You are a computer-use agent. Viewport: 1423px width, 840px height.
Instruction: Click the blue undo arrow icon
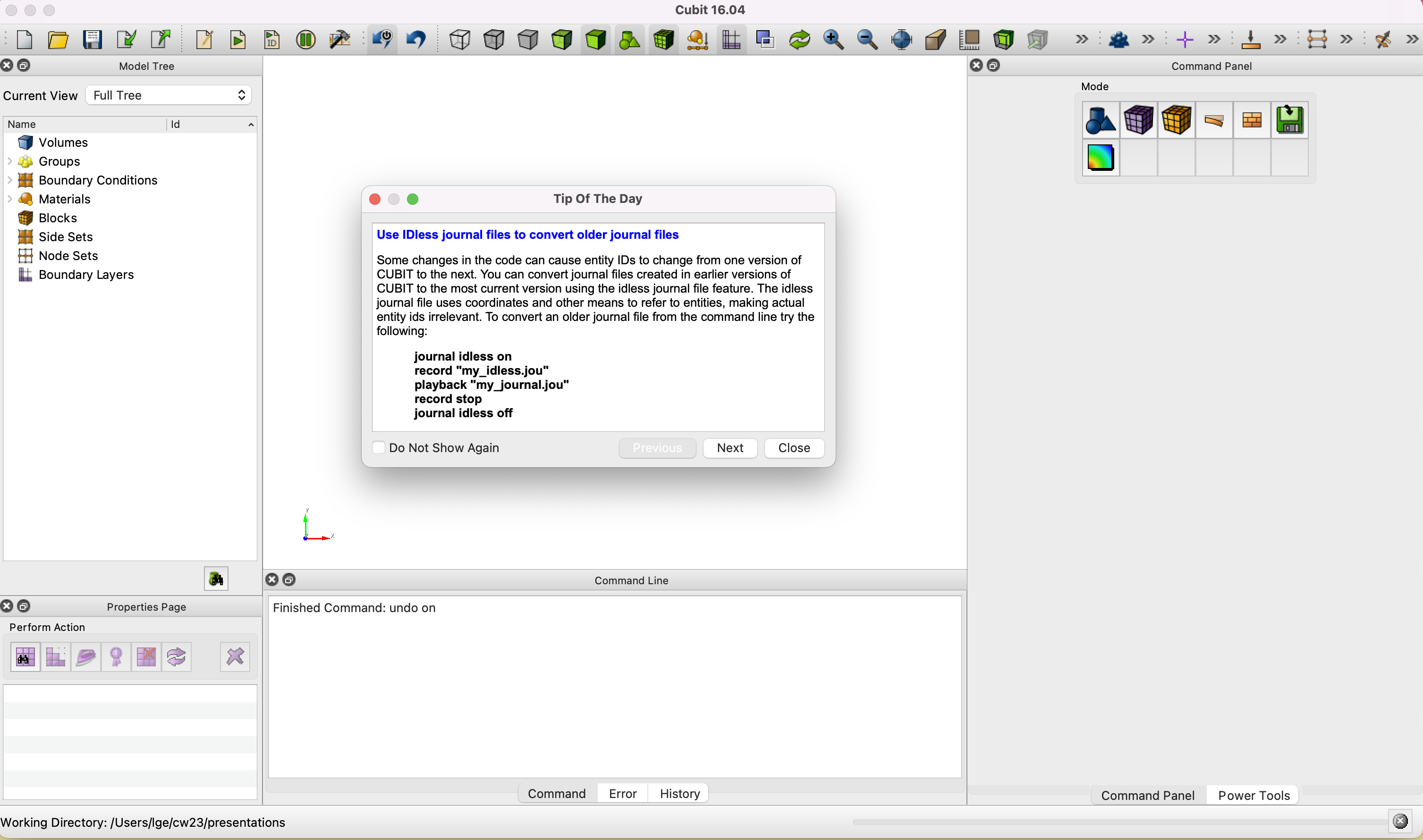[x=417, y=40]
